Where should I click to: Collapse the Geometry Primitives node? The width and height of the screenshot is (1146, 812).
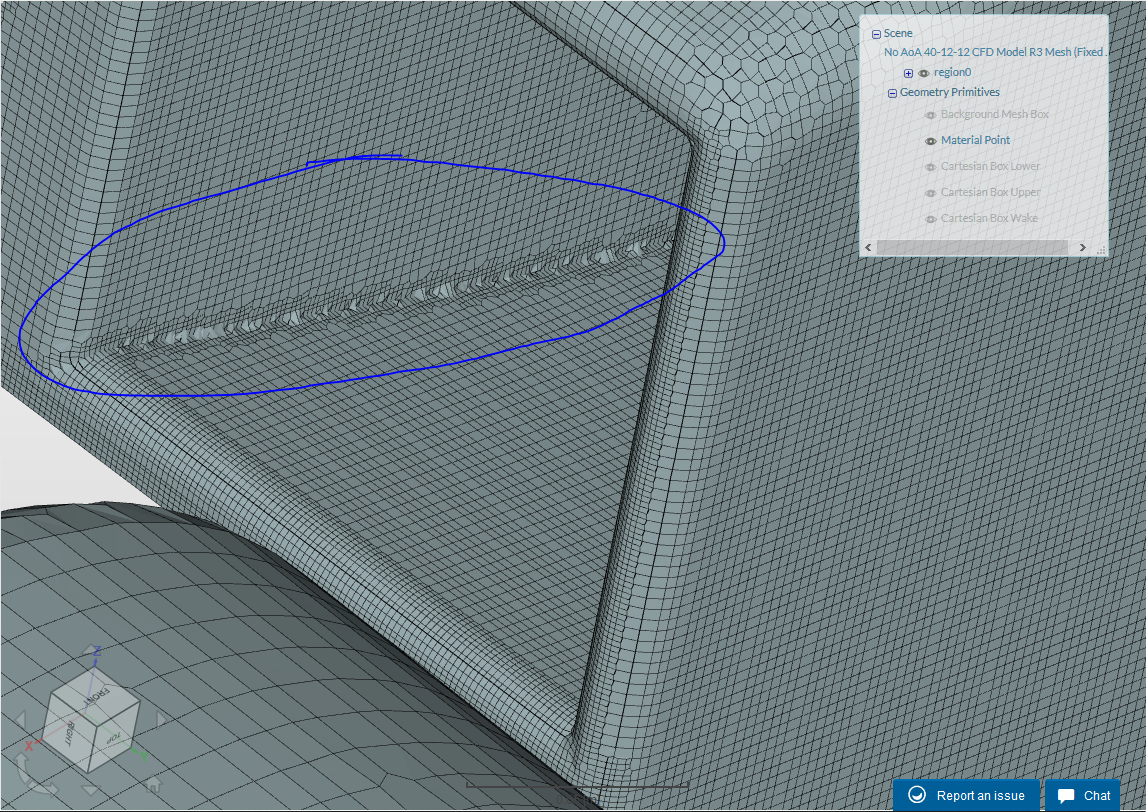(892, 94)
